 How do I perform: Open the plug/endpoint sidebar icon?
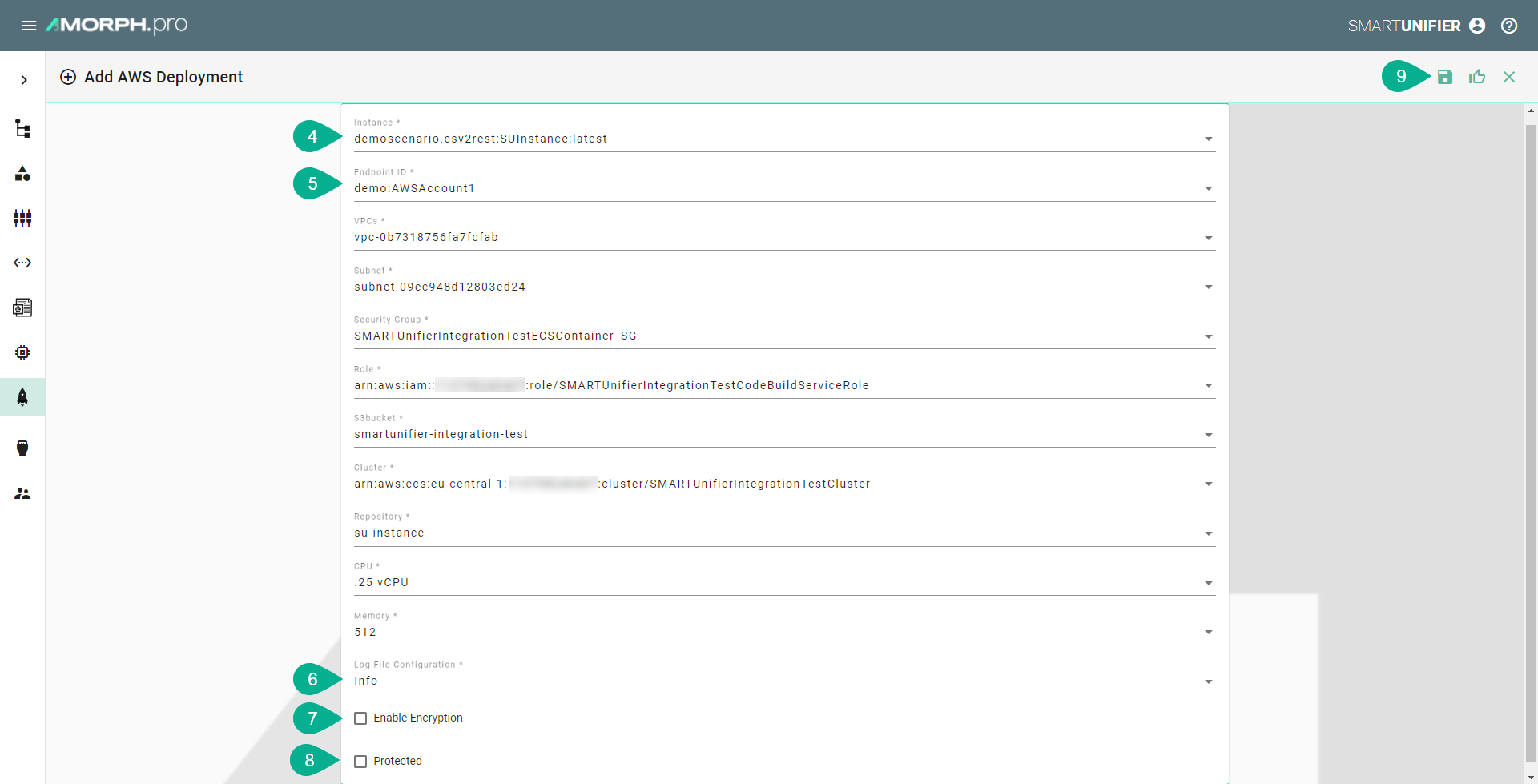coord(22,448)
